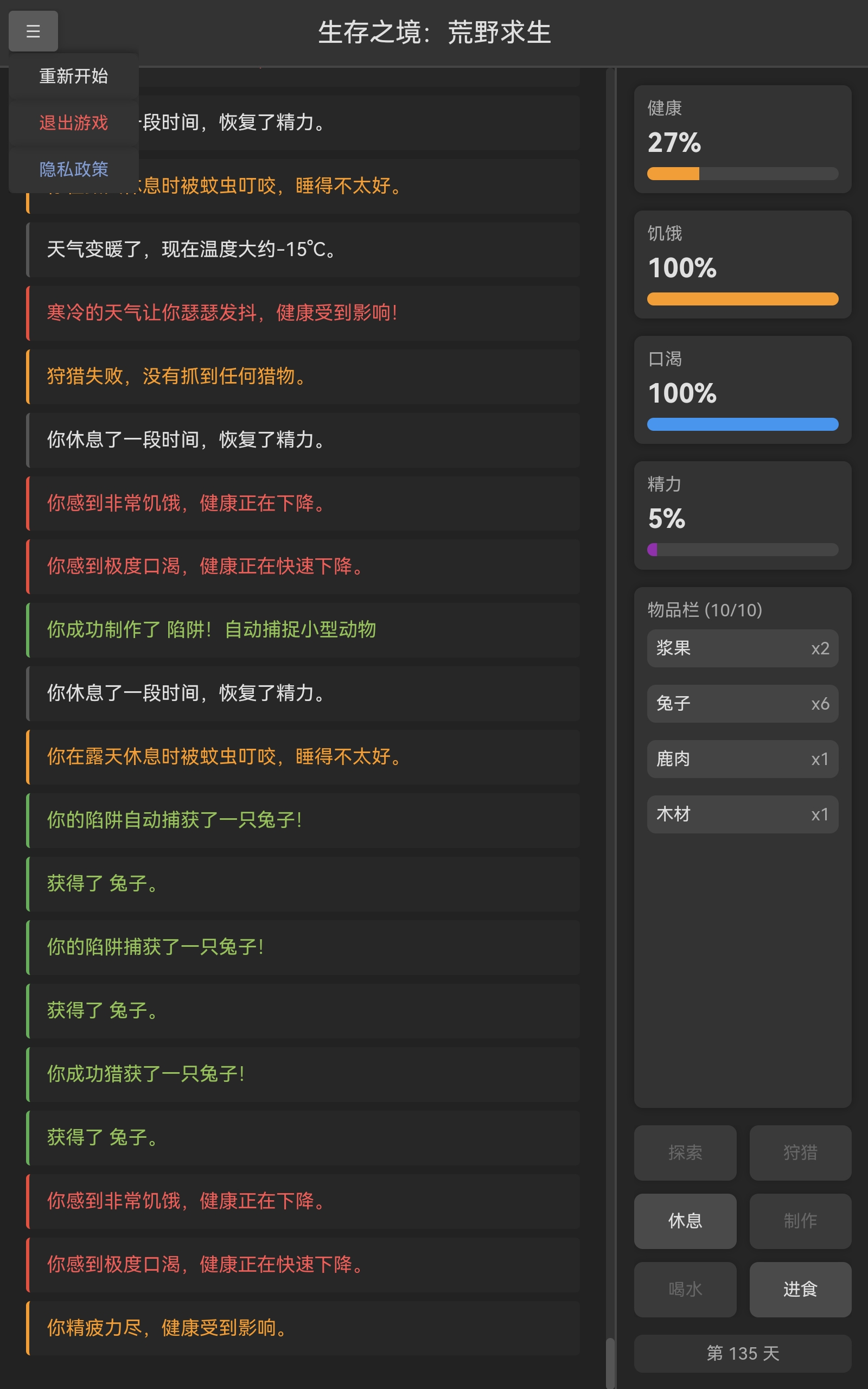Open the 隐私政策 link
Image resolution: width=868 pixels, height=1389 pixels.
tap(73, 169)
